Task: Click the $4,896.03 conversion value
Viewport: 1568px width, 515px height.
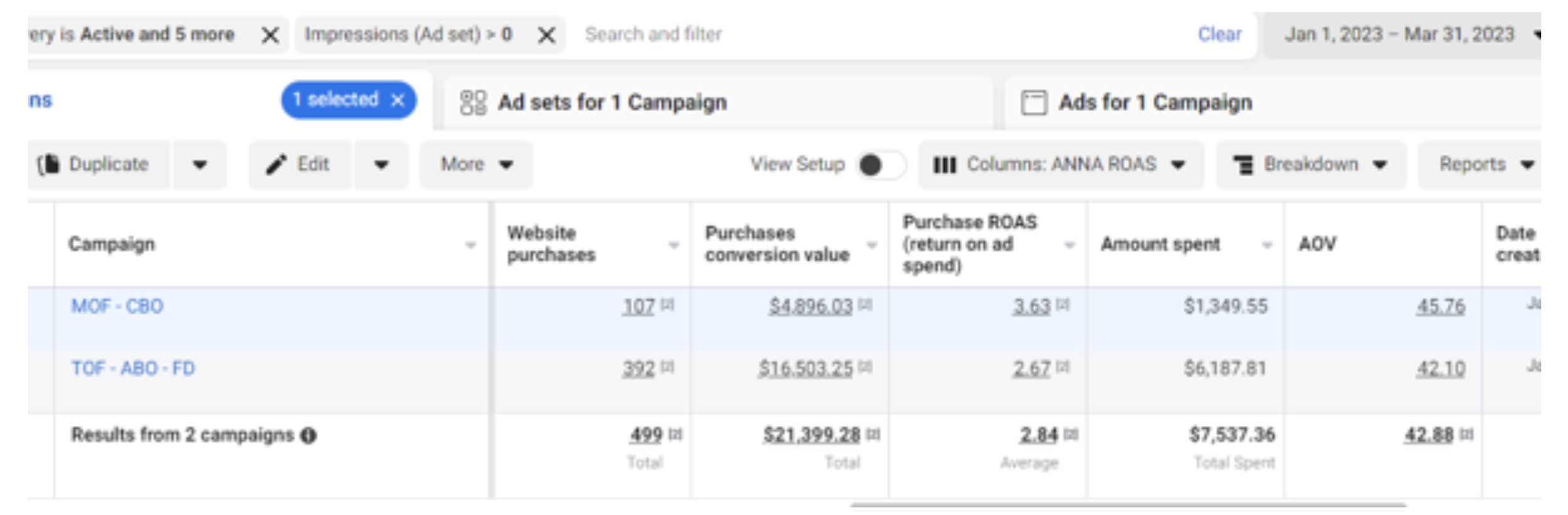Action: 811,306
